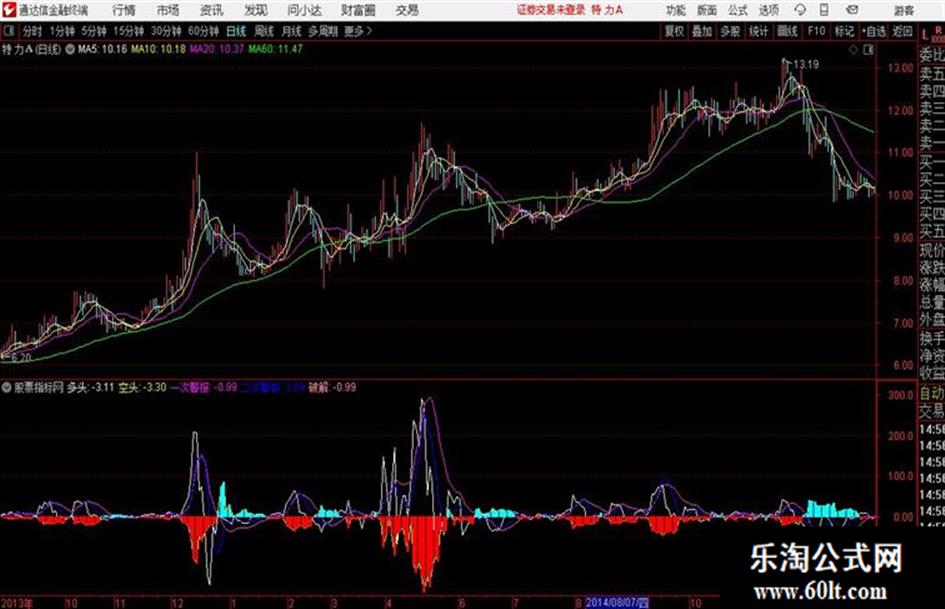This screenshot has width=945, height=609.
Task: Open the 功能 menu
Action: 676,10
